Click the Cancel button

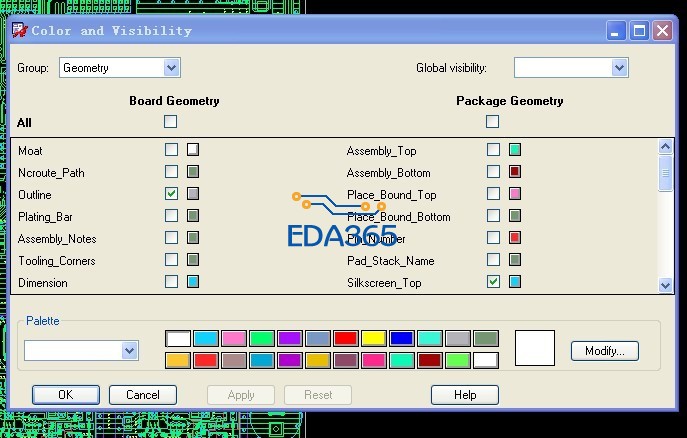(x=143, y=395)
